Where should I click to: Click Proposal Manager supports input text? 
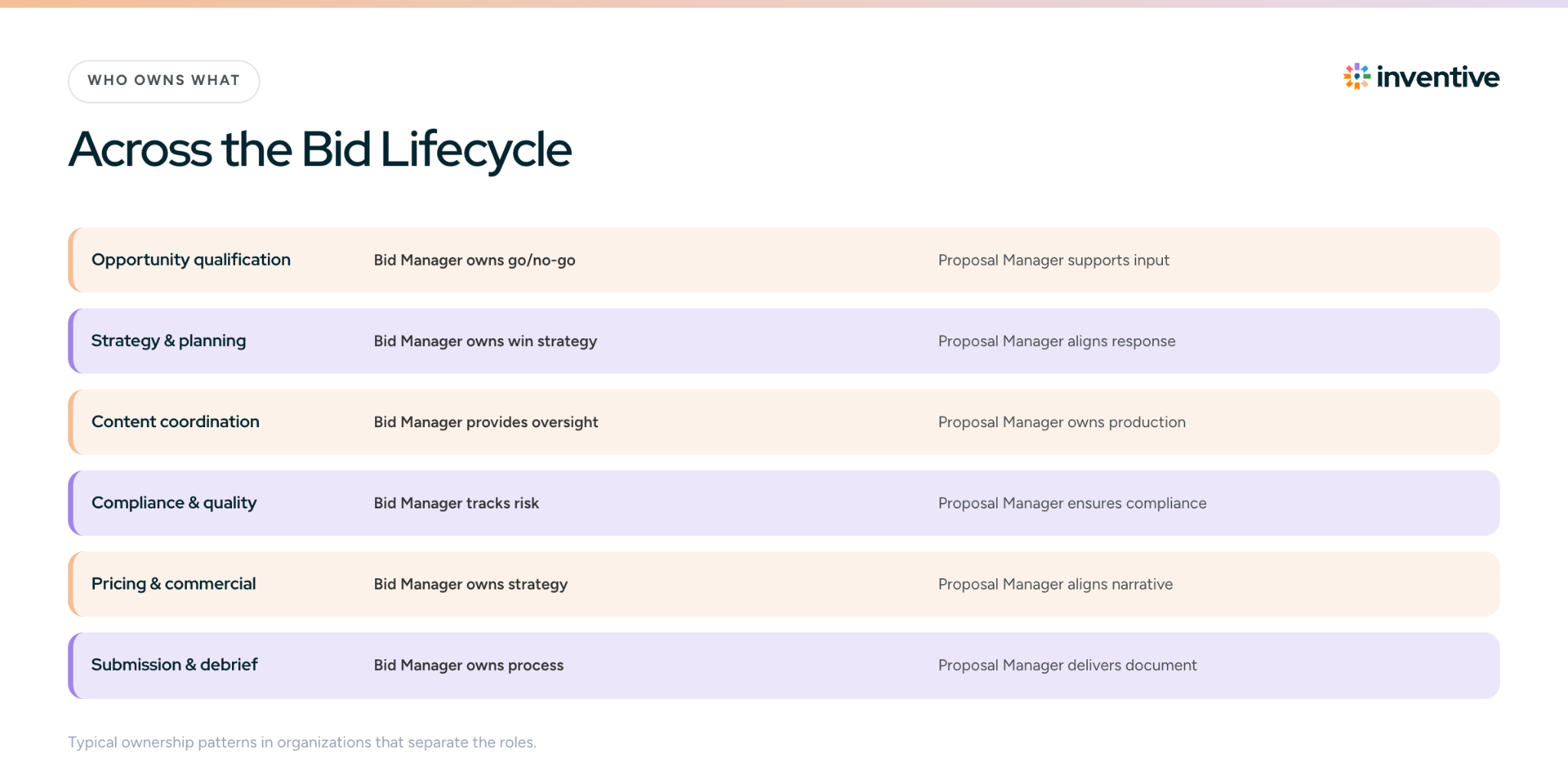[1053, 260]
